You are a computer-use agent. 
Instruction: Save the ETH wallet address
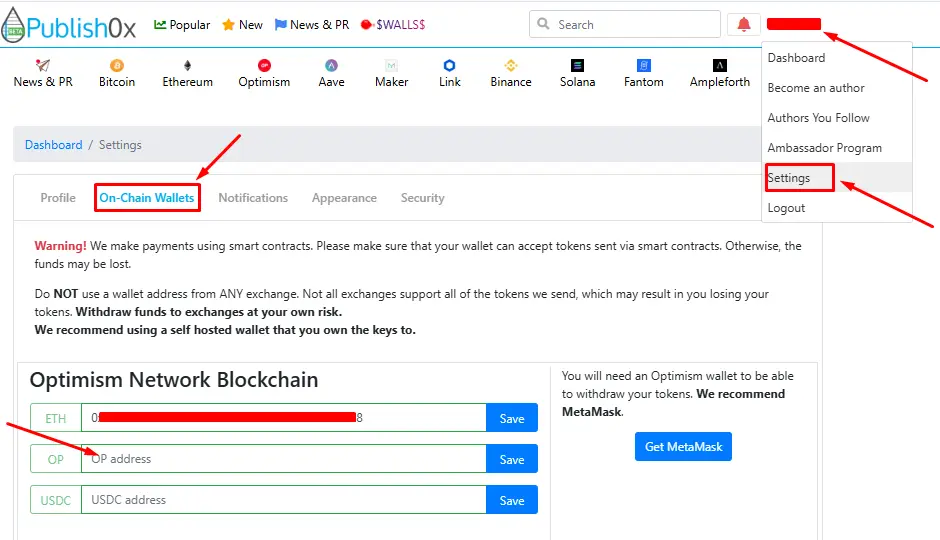[512, 418]
